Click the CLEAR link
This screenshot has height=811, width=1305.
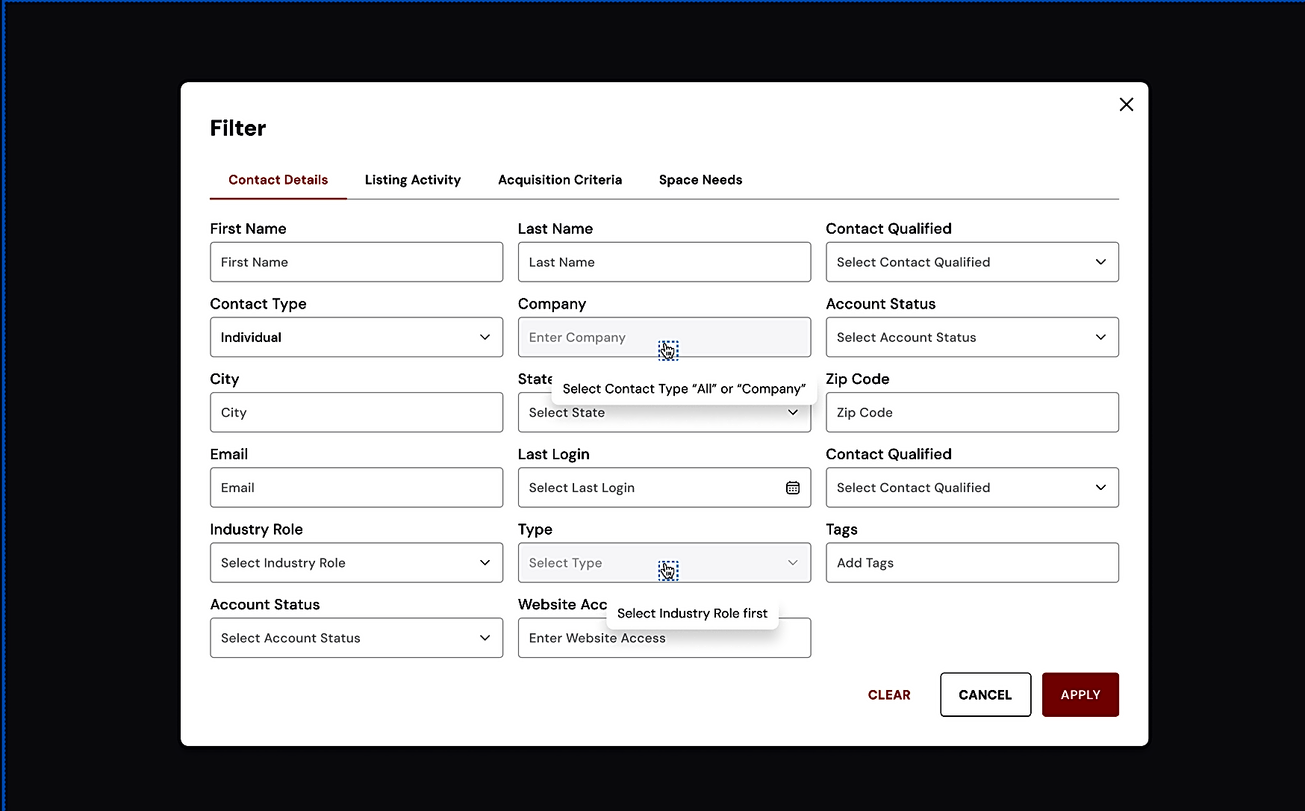click(x=889, y=695)
